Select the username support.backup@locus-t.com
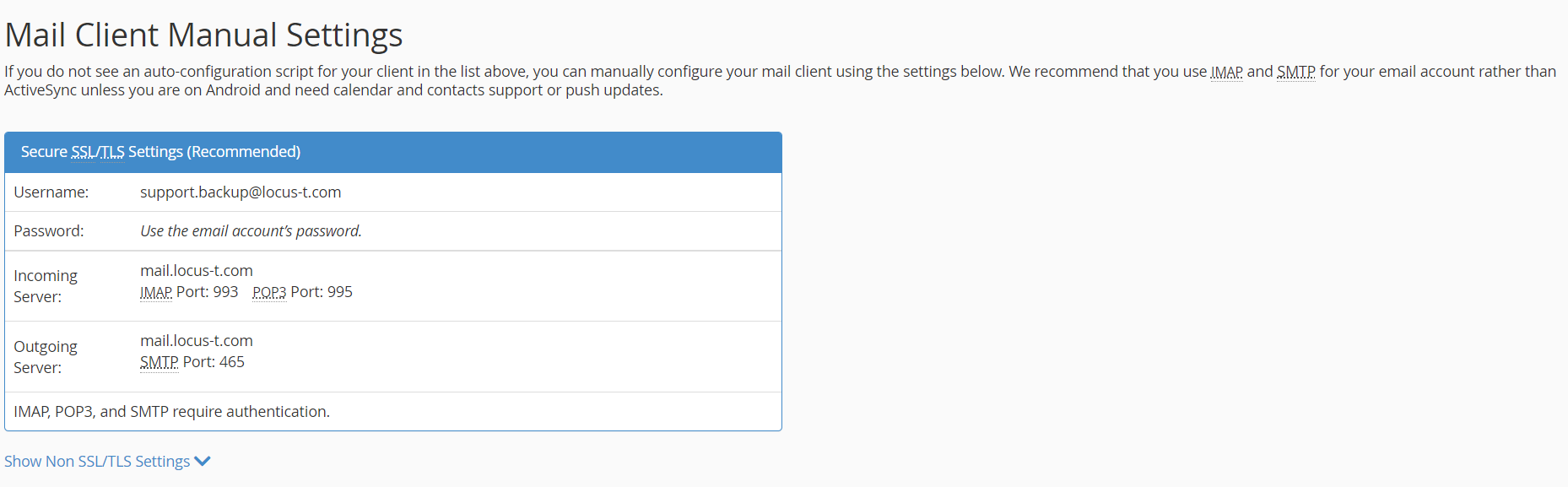This screenshot has width=1568, height=487. (241, 192)
